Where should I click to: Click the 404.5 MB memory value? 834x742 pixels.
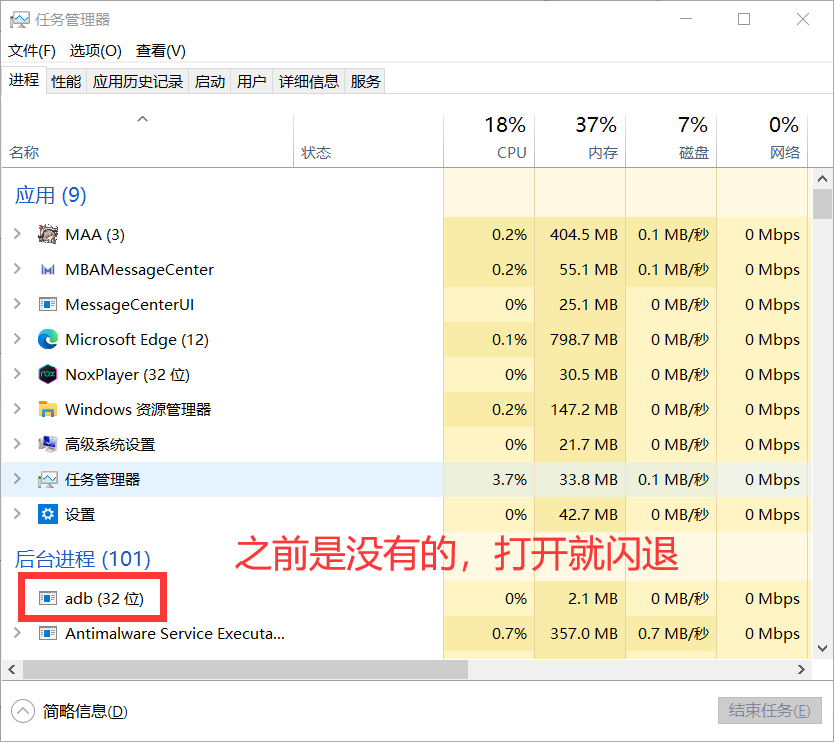coord(584,235)
